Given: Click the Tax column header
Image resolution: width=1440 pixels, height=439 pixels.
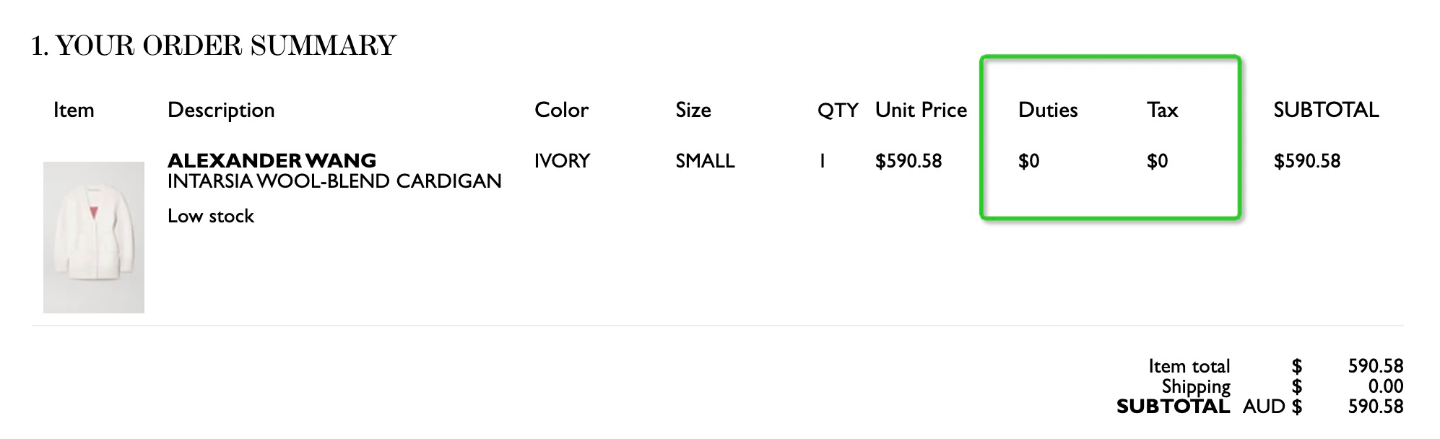Looking at the screenshot, I should (1163, 110).
